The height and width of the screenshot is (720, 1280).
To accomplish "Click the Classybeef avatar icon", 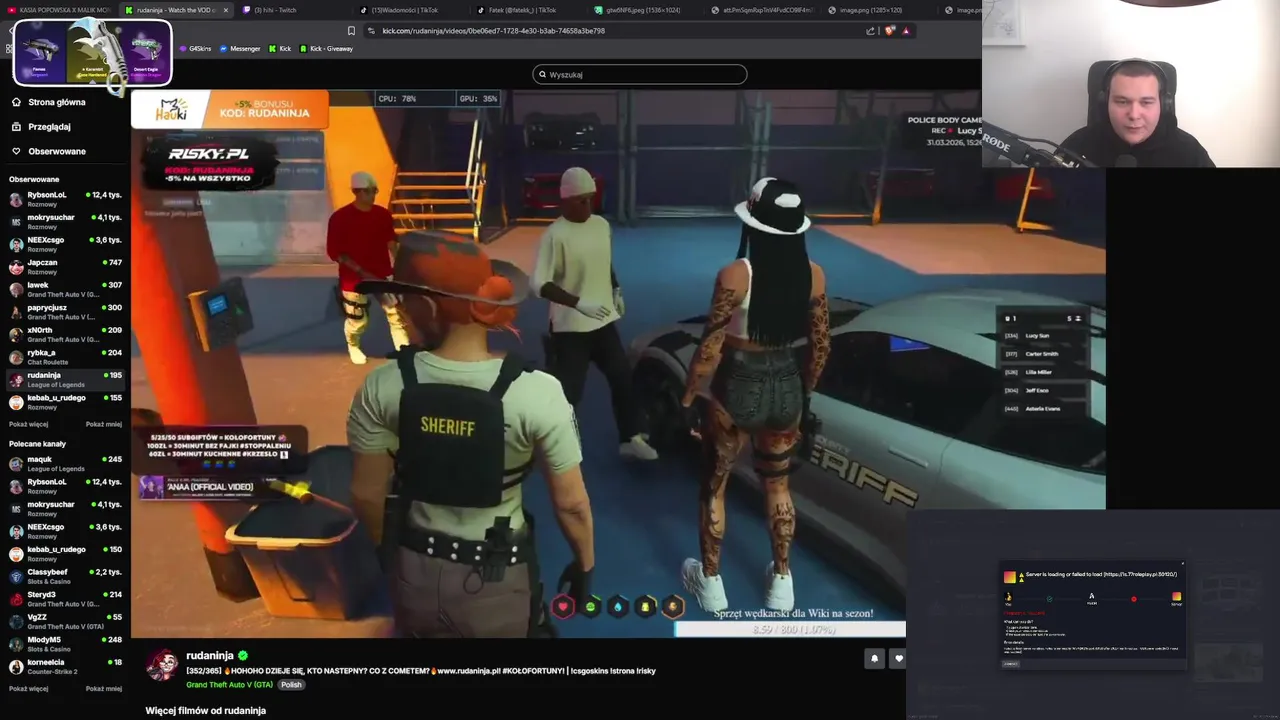I will [16, 577].
